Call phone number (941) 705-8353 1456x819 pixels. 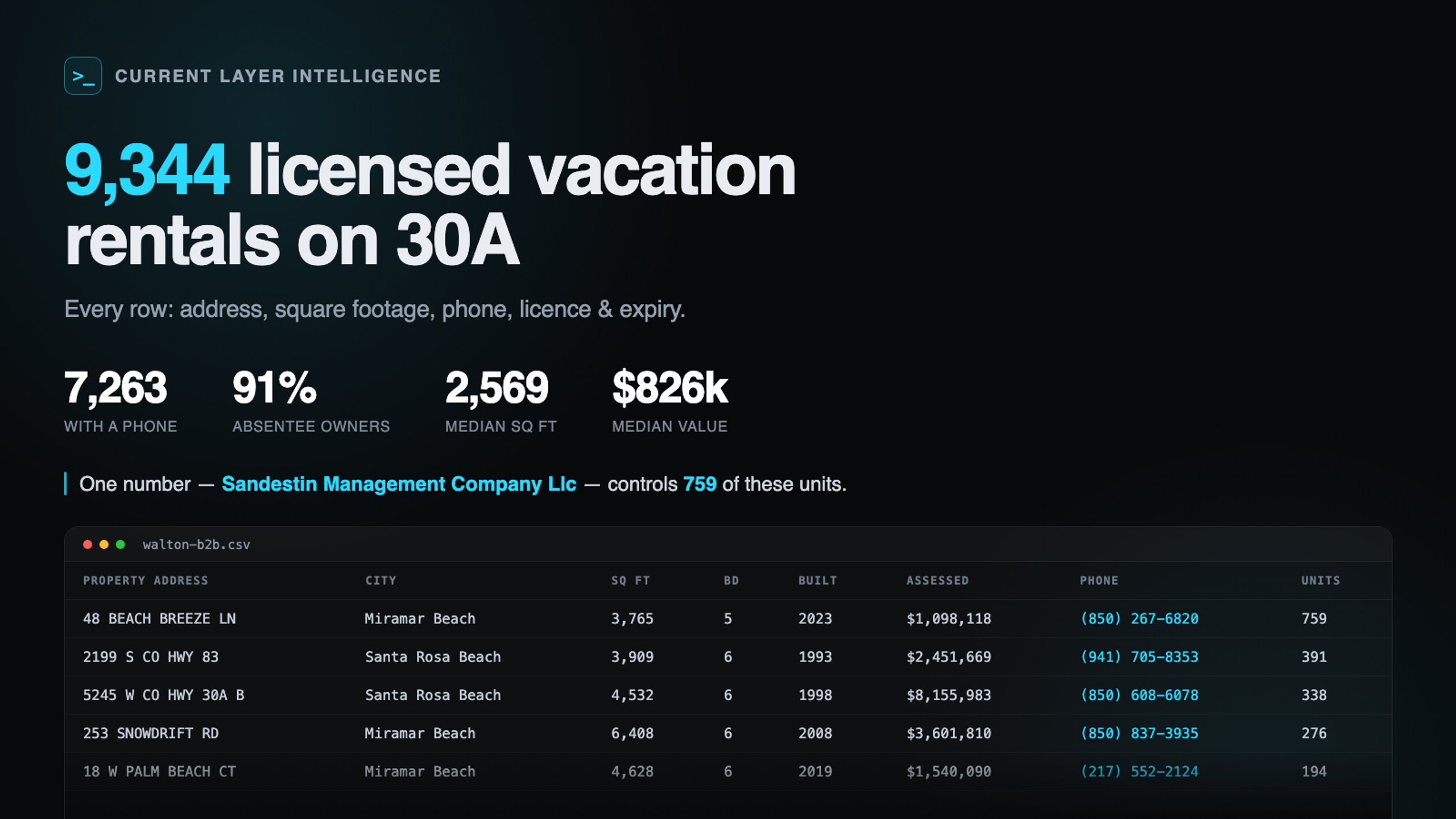(x=1139, y=656)
